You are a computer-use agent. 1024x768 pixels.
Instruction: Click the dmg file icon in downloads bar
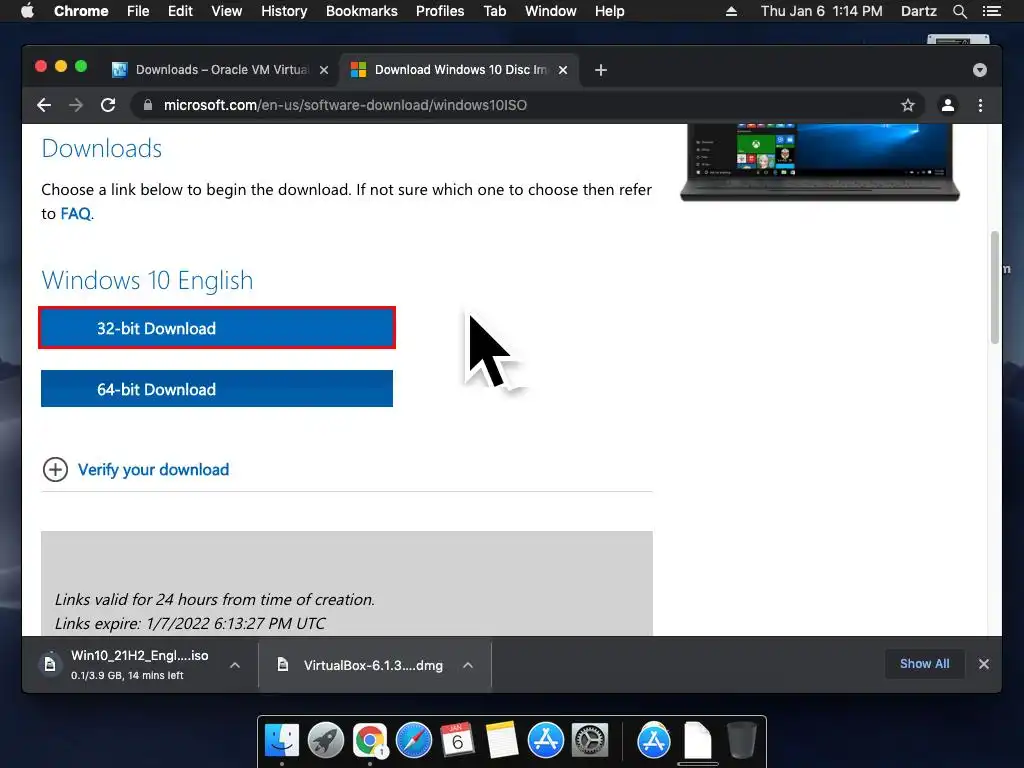(x=282, y=665)
